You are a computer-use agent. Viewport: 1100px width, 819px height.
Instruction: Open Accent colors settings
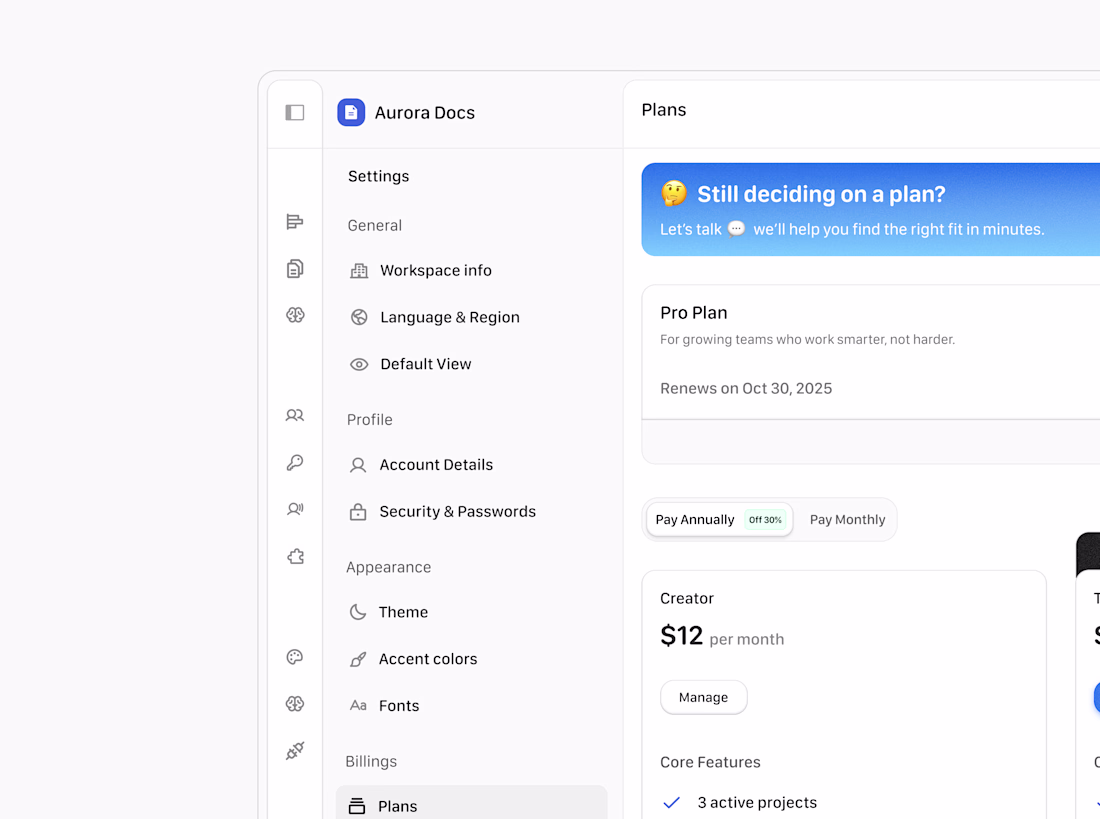click(428, 659)
